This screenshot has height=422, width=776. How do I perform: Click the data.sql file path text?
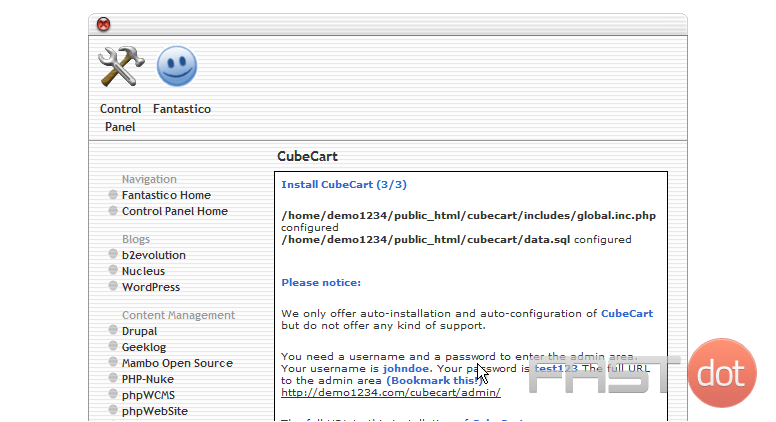point(426,239)
